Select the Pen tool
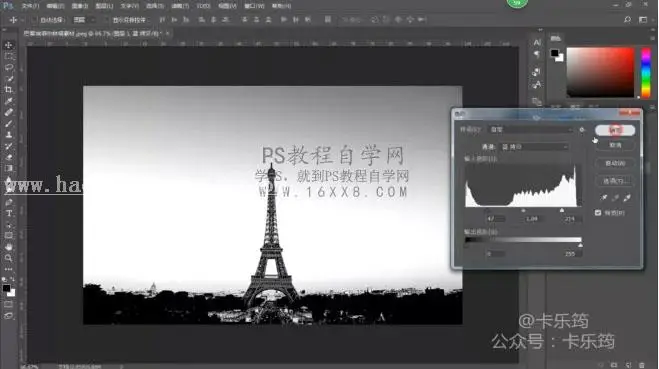Image resolution: width=659 pixels, height=369 pixels. tap(8, 202)
